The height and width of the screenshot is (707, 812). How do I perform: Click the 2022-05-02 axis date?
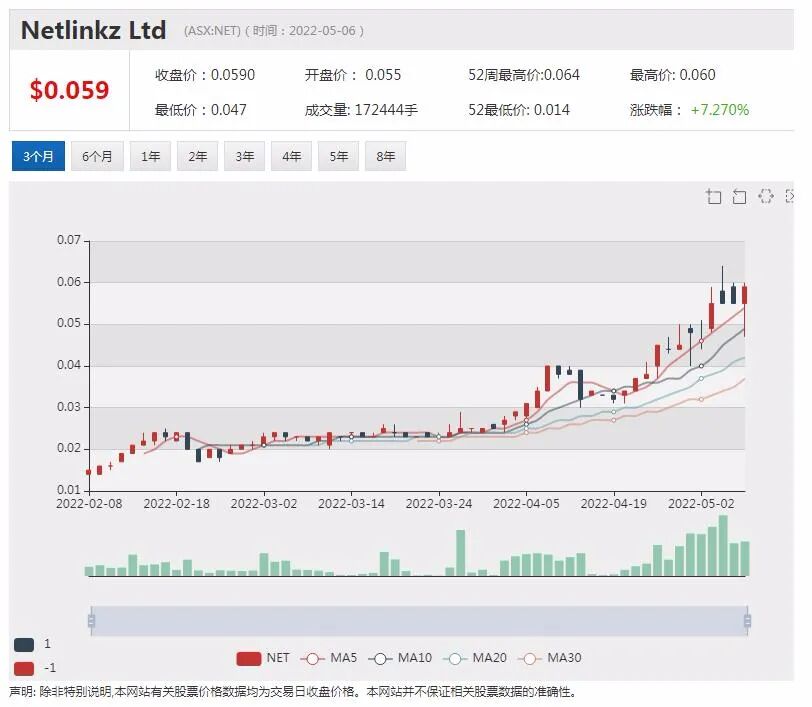point(701,504)
